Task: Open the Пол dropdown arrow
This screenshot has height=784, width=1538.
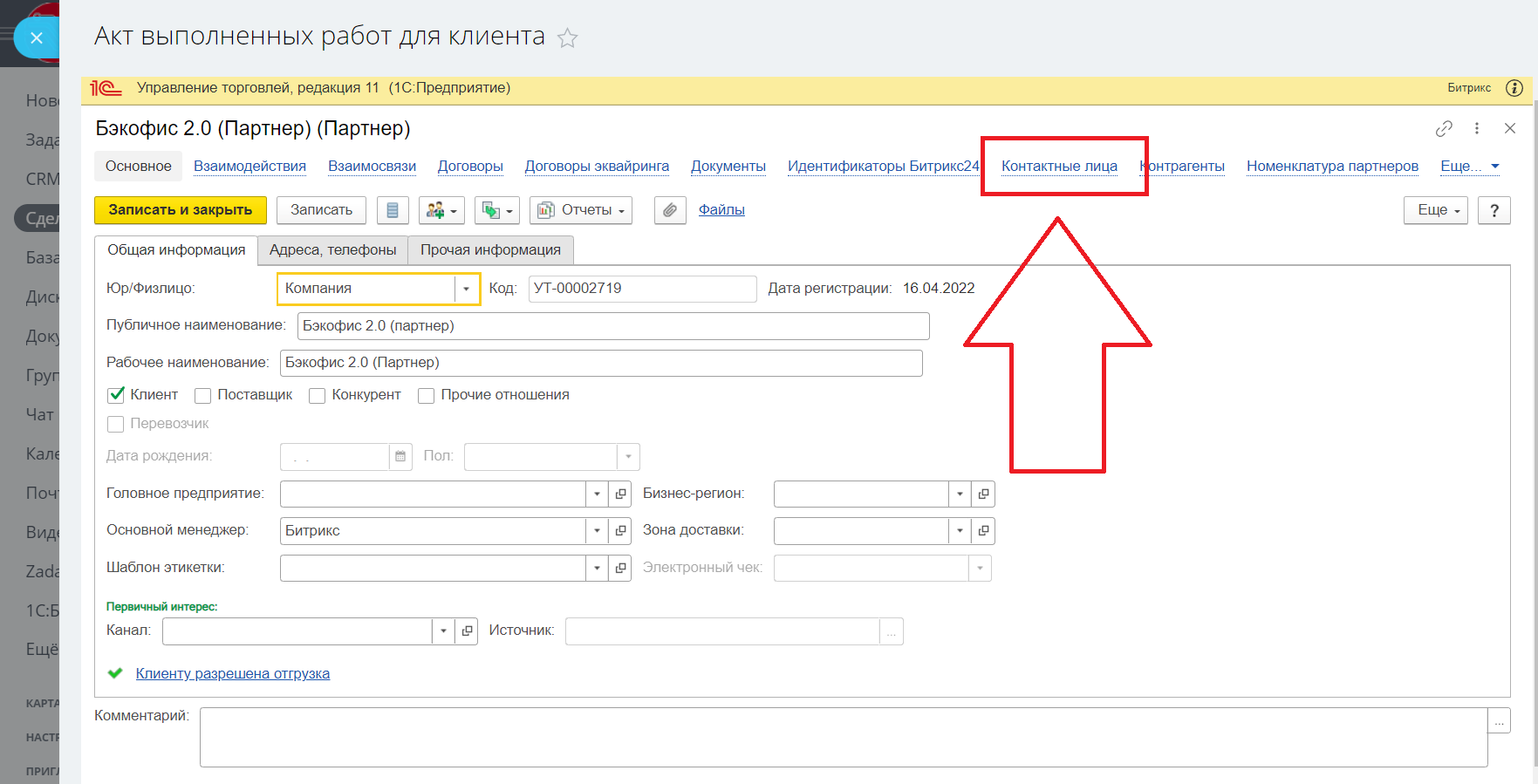Action: (628, 456)
